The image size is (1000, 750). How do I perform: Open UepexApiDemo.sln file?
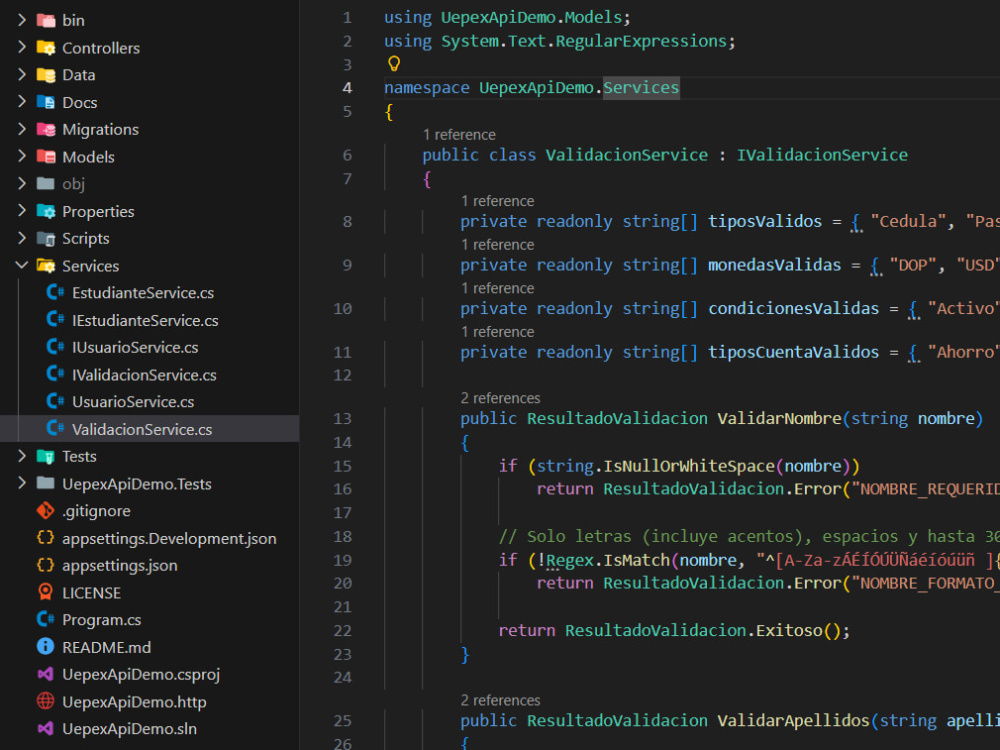click(129, 729)
